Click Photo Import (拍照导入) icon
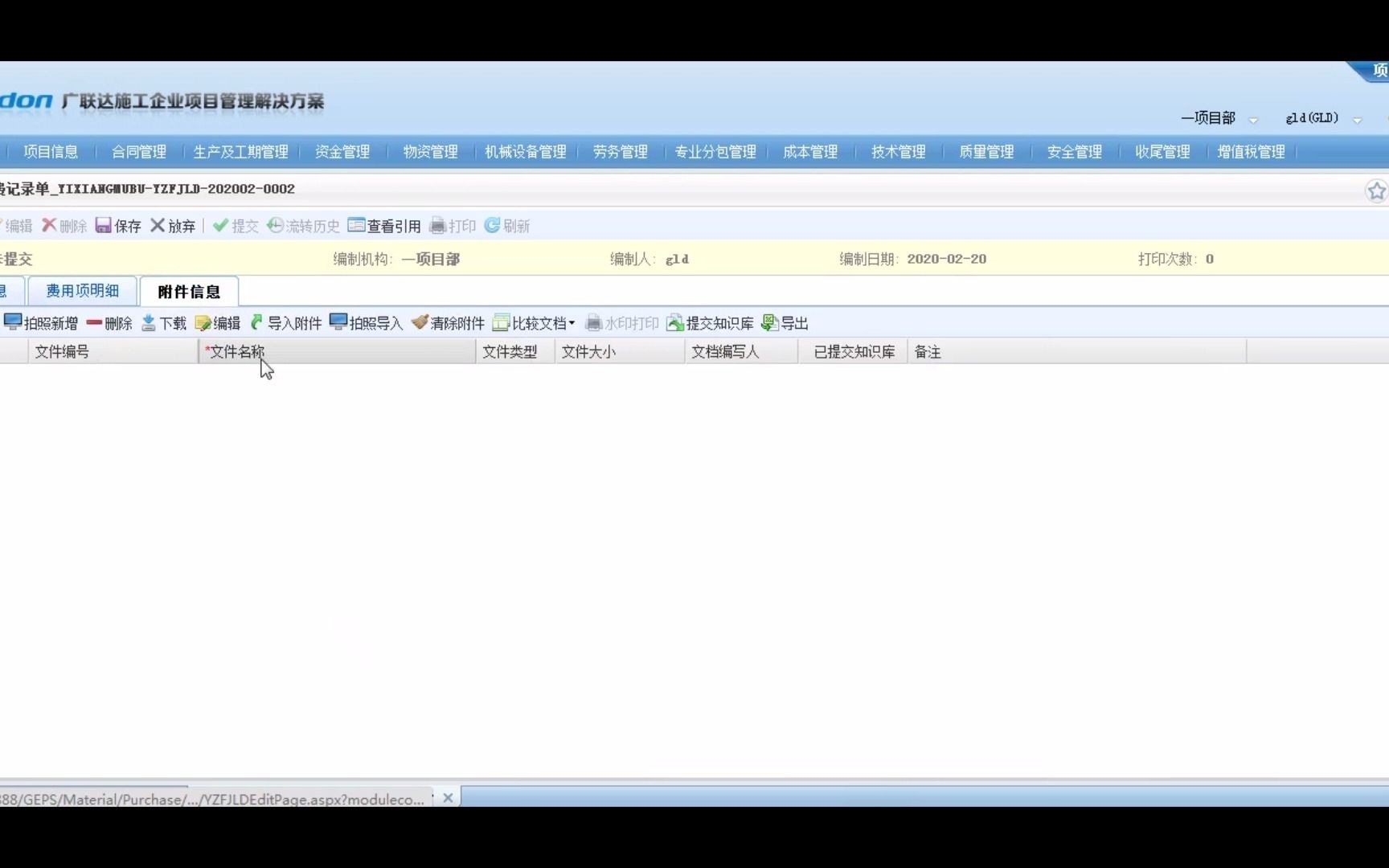The height and width of the screenshot is (868, 1389). [338, 322]
